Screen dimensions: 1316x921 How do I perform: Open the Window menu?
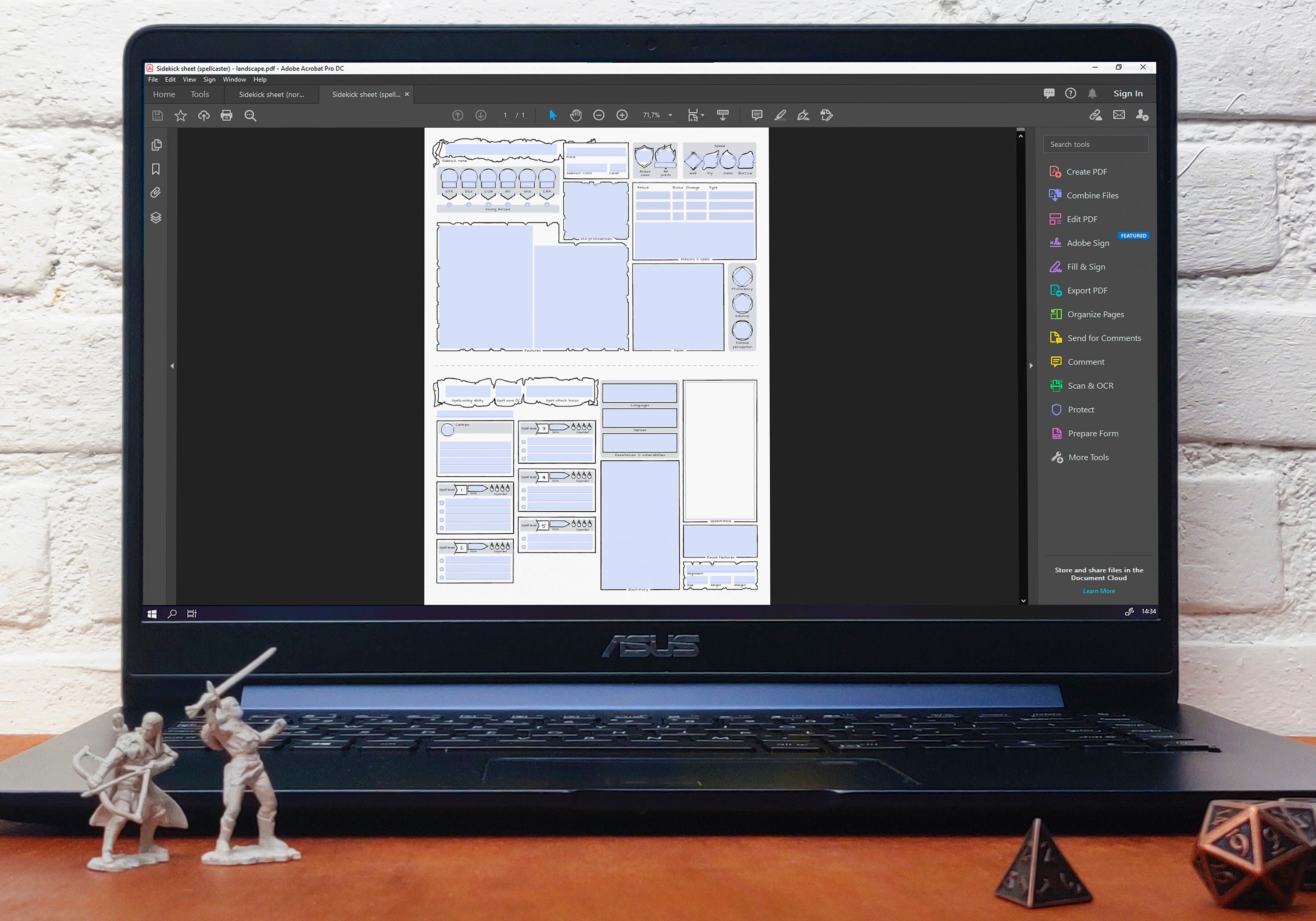[x=234, y=80]
